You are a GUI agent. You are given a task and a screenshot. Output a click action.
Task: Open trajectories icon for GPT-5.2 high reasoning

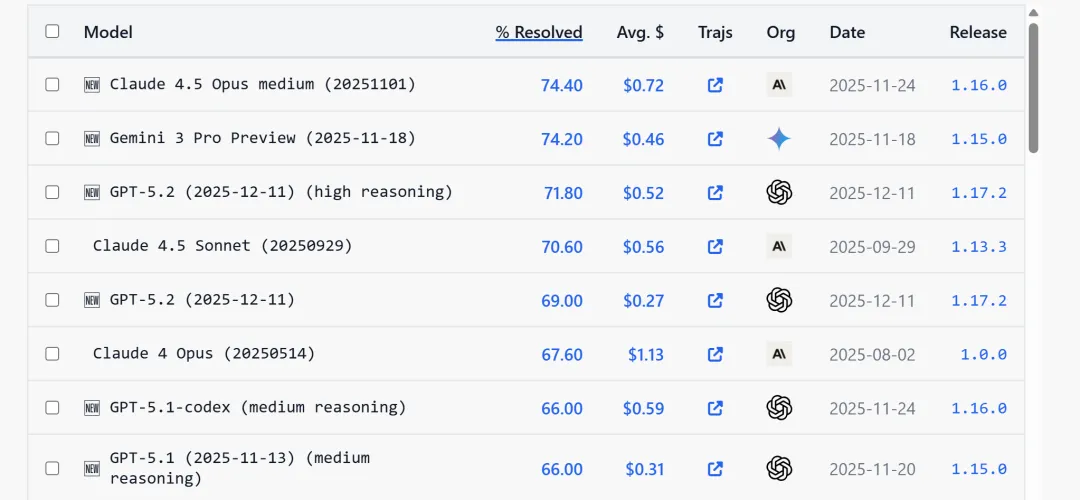click(x=715, y=193)
